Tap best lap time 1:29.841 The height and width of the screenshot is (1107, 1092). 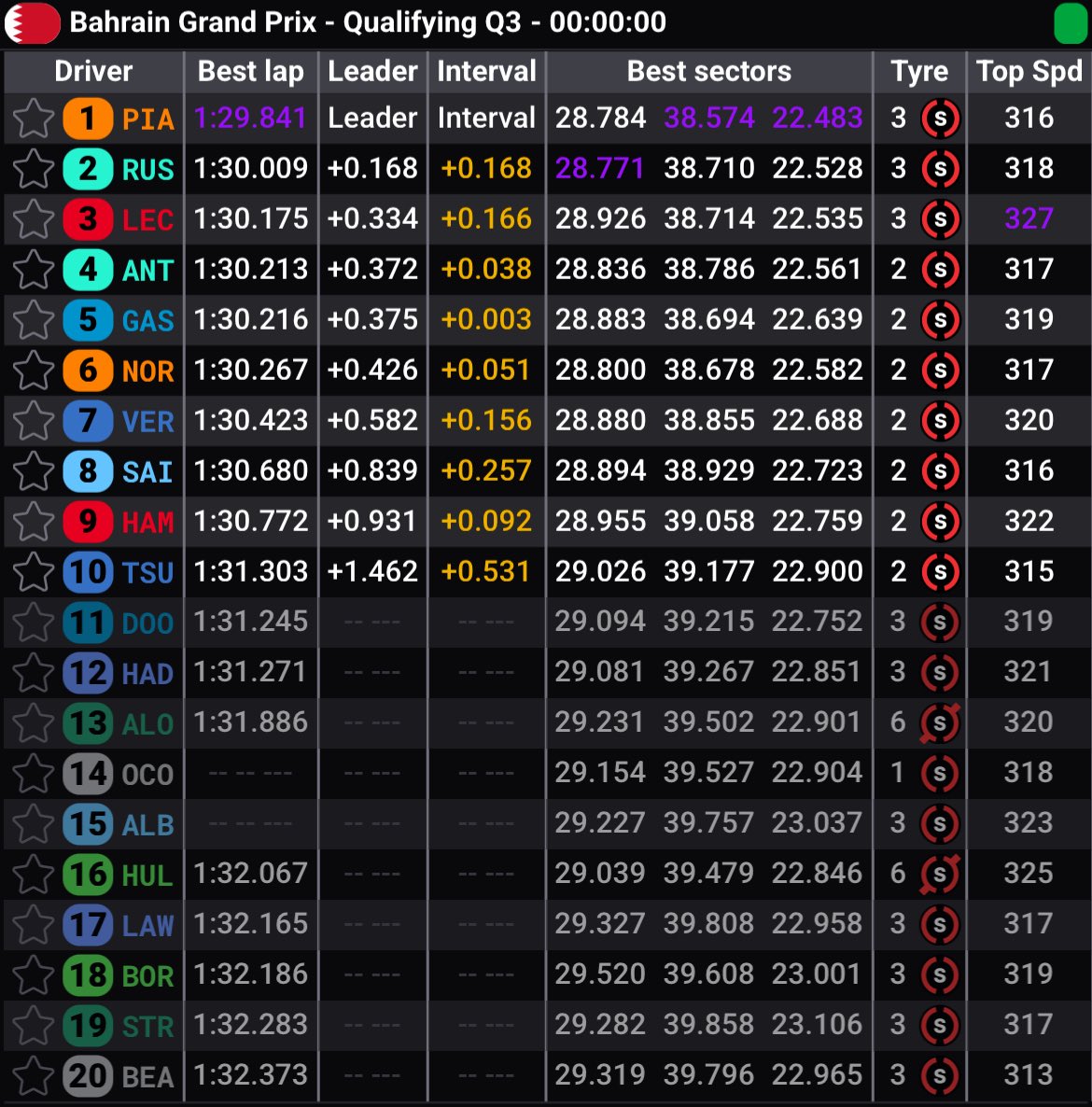250,118
